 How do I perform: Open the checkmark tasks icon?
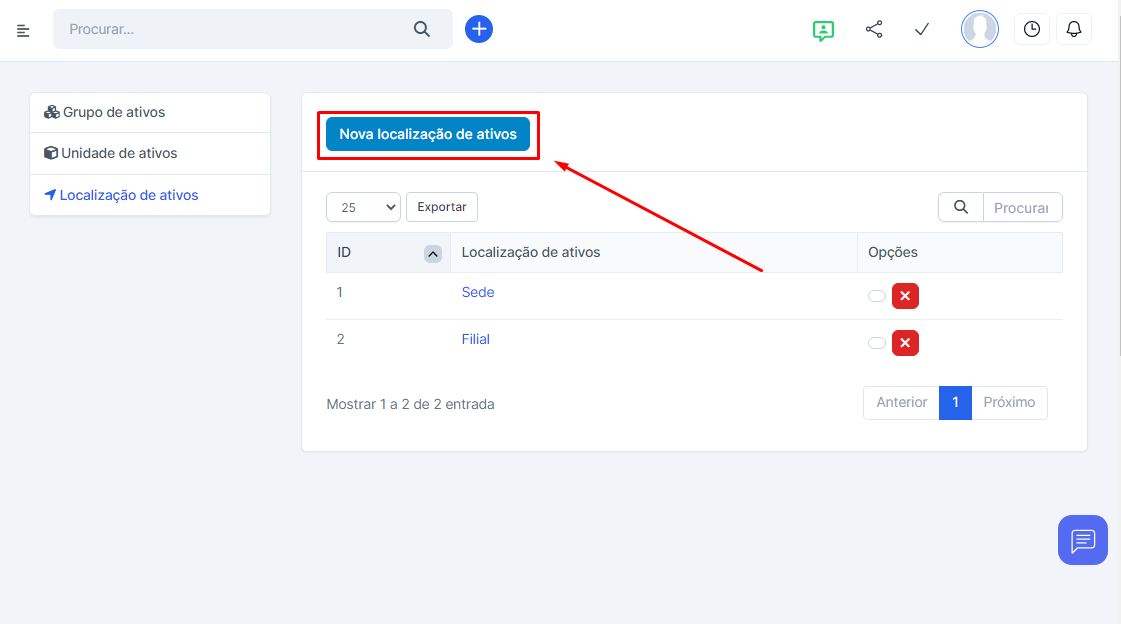(922, 30)
